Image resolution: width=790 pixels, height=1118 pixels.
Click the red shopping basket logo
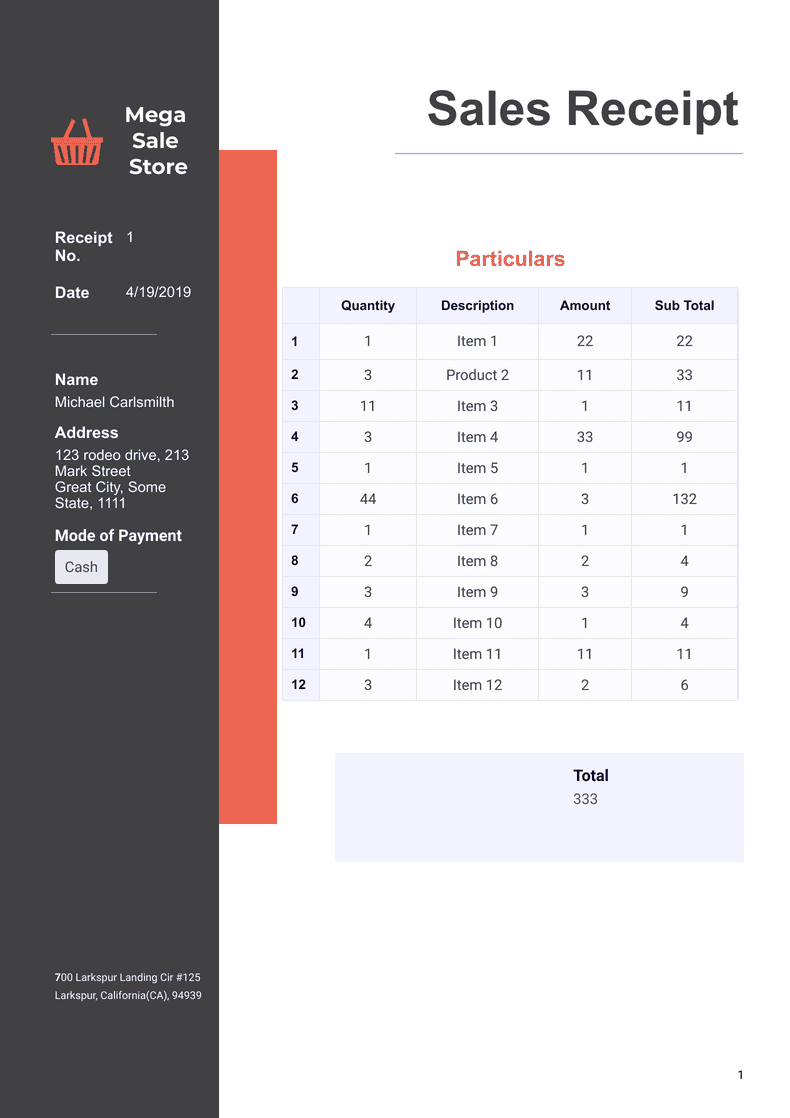tap(77, 142)
